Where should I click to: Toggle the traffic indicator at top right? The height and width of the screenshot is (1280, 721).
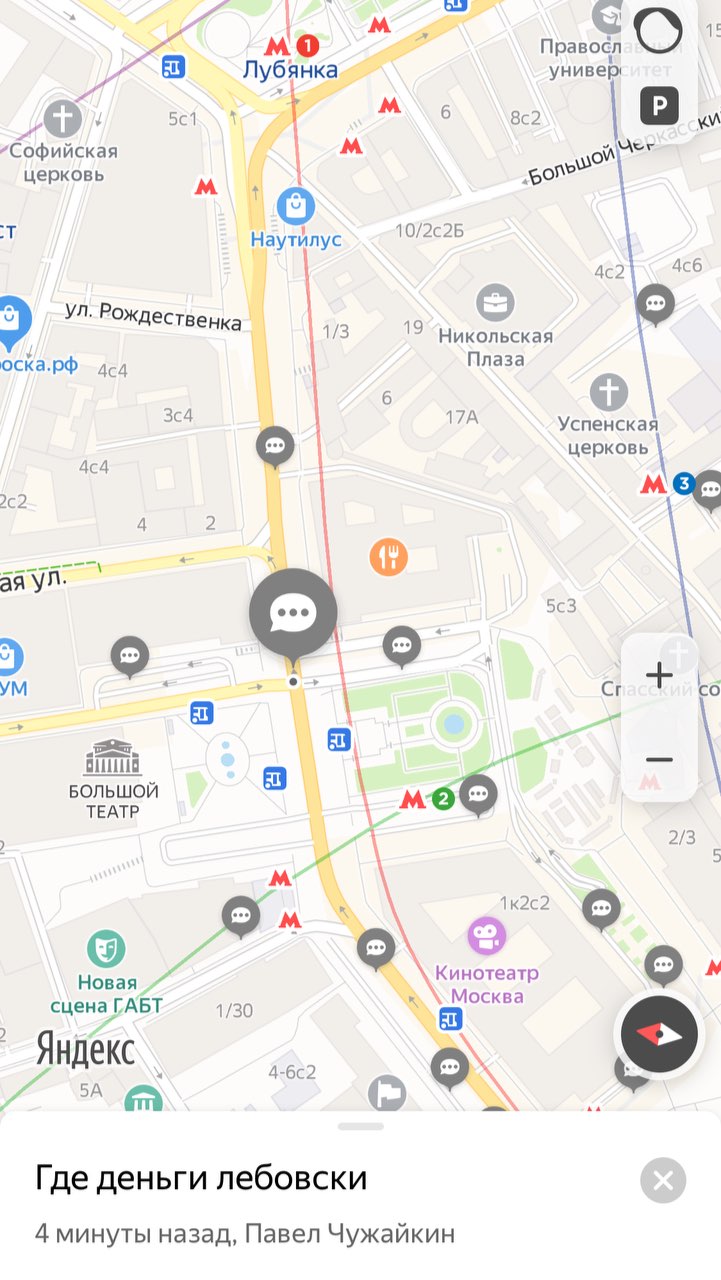click(659, 33)
